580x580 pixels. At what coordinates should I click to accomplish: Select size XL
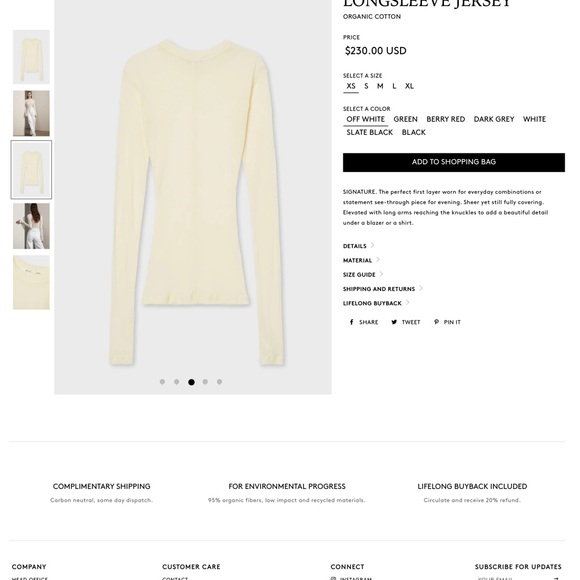409,86
